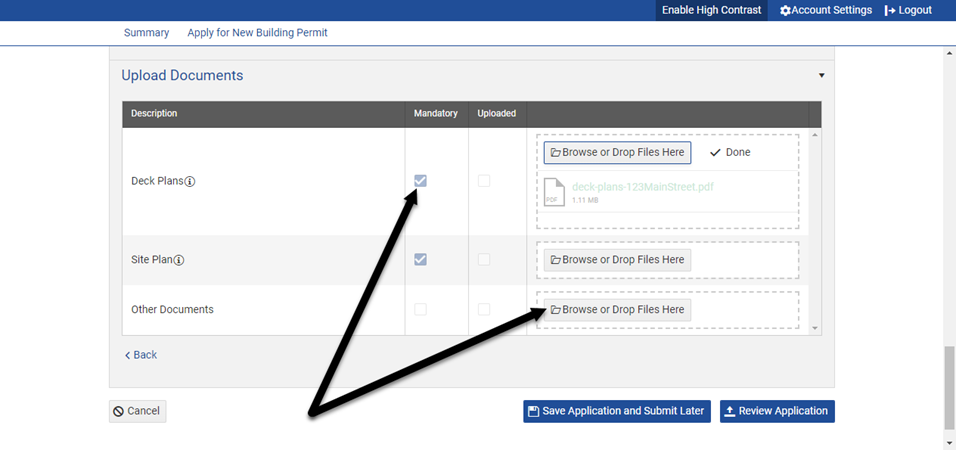Click Review Application button

pyautogui.click(x=777, y=411)
